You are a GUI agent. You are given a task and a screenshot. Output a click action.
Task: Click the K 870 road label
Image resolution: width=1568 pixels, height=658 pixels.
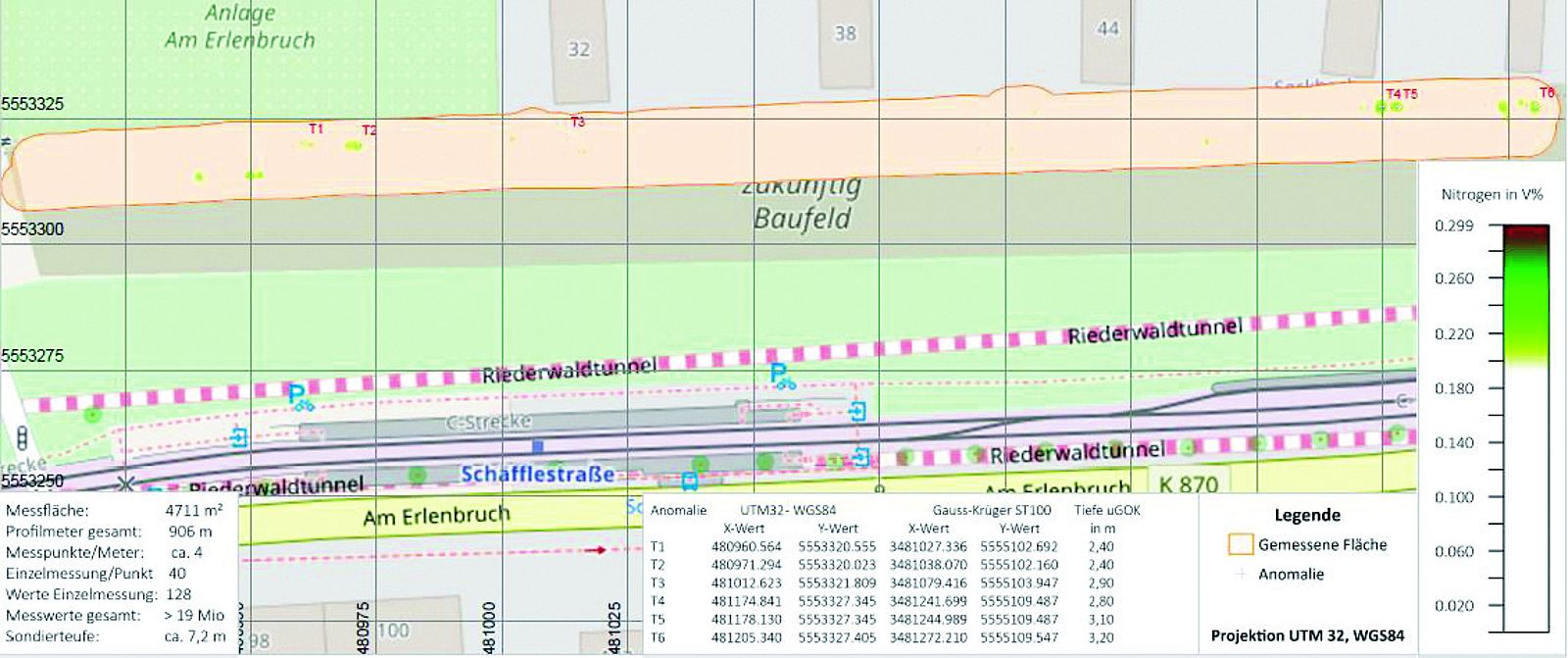pyautogui.click(x=1188, y=484)
